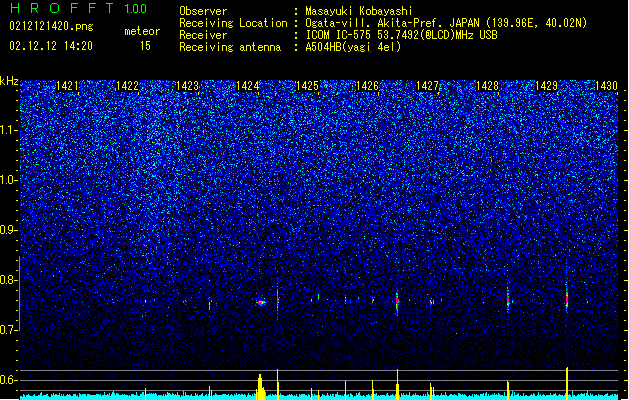Select the timestamp 02.12.12 14:20

(x=51, y=46)
